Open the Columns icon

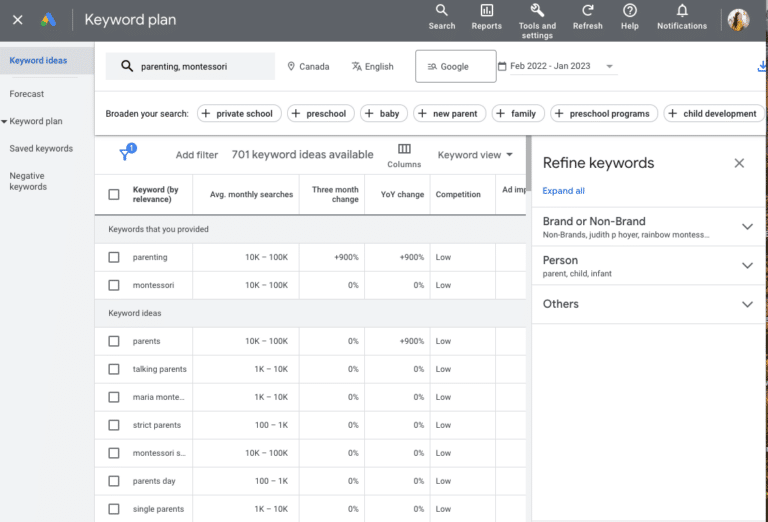click(404, 154)
